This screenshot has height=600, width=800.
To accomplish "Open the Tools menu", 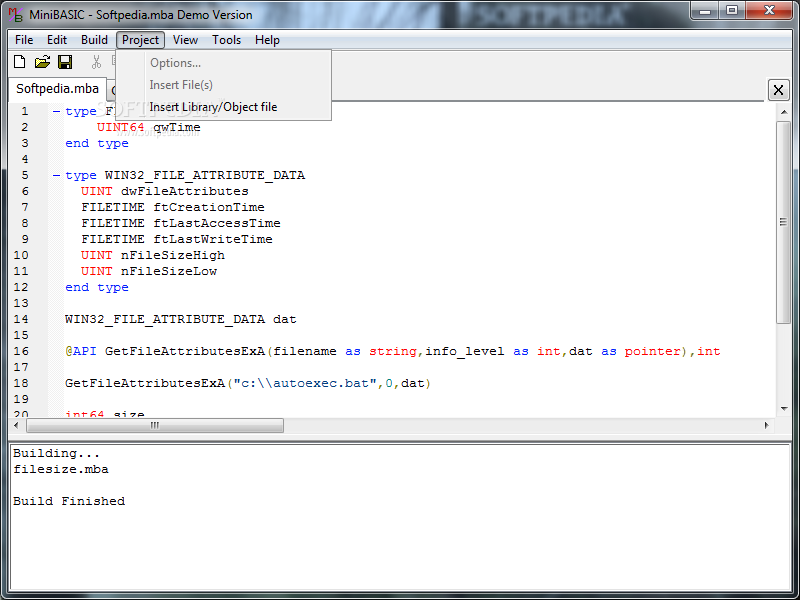I will (227, 40).
